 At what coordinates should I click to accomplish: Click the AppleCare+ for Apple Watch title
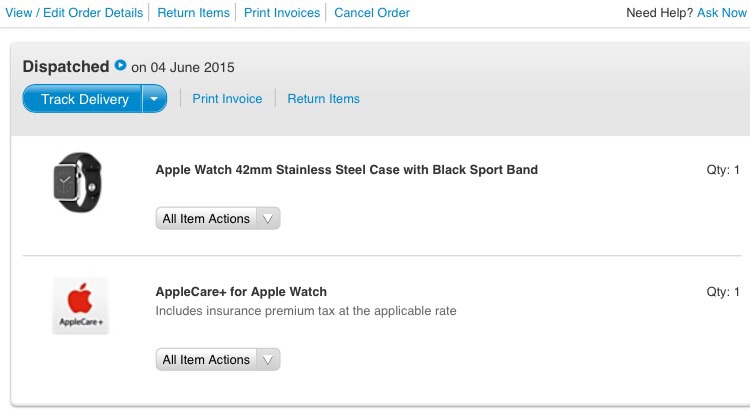click(x=241, y=292)
